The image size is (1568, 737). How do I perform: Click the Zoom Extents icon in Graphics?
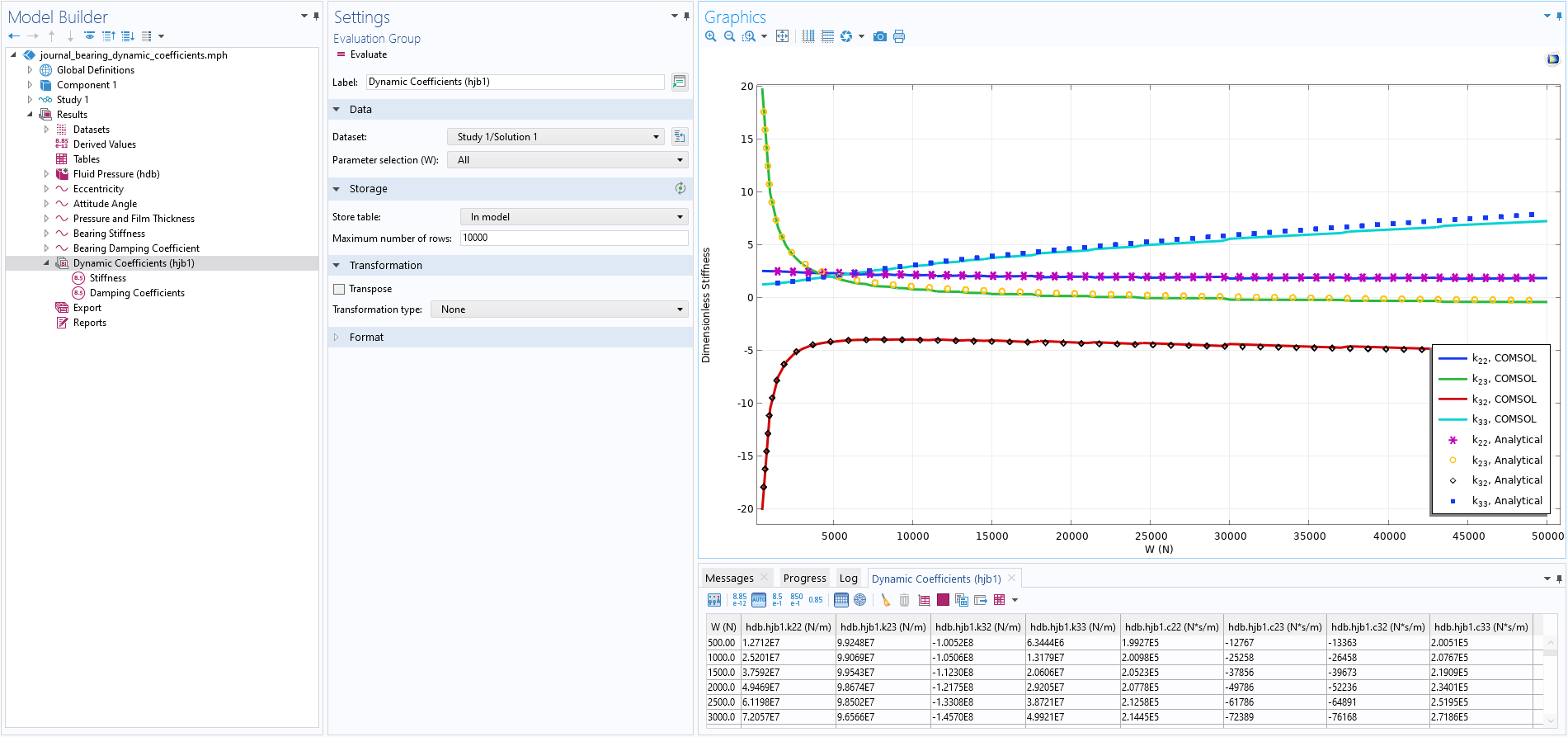coord(782,36)
